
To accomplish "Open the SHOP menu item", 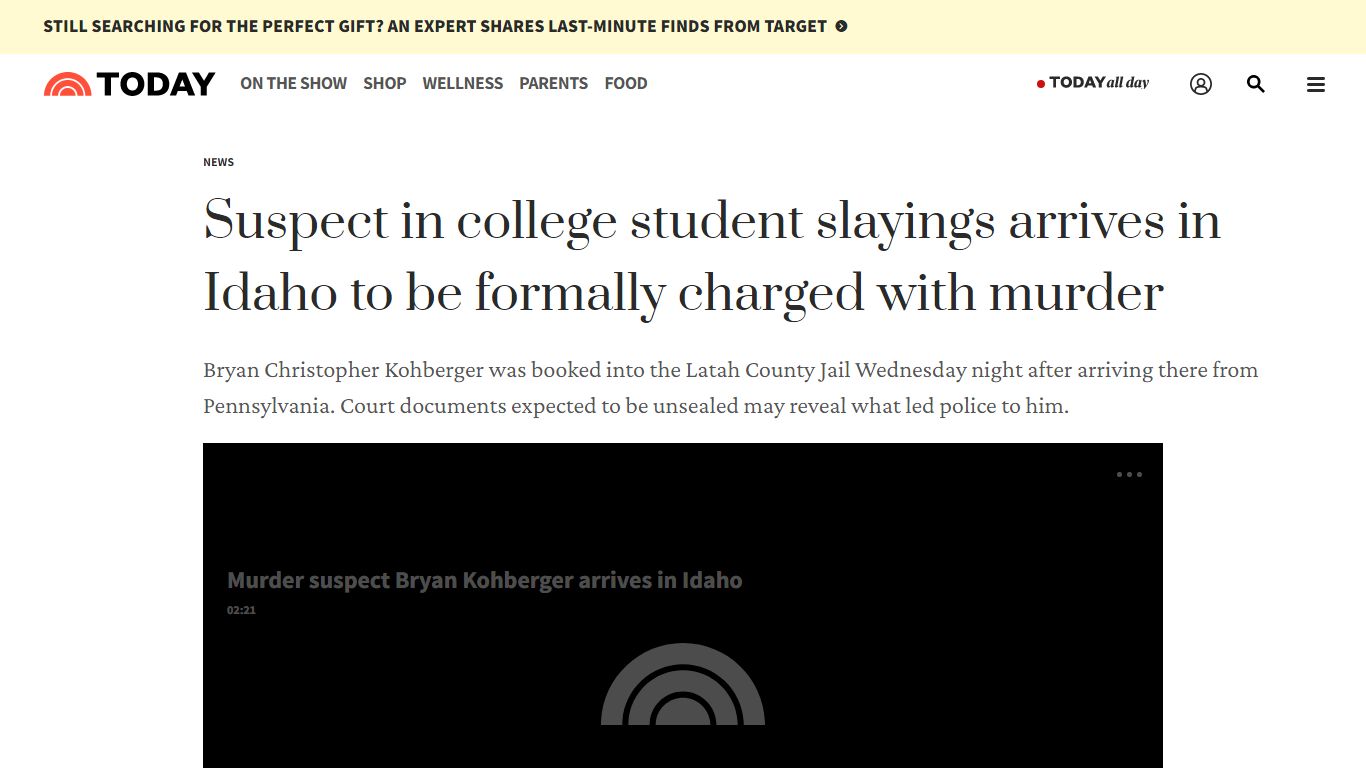I will (x=384, y=83).
